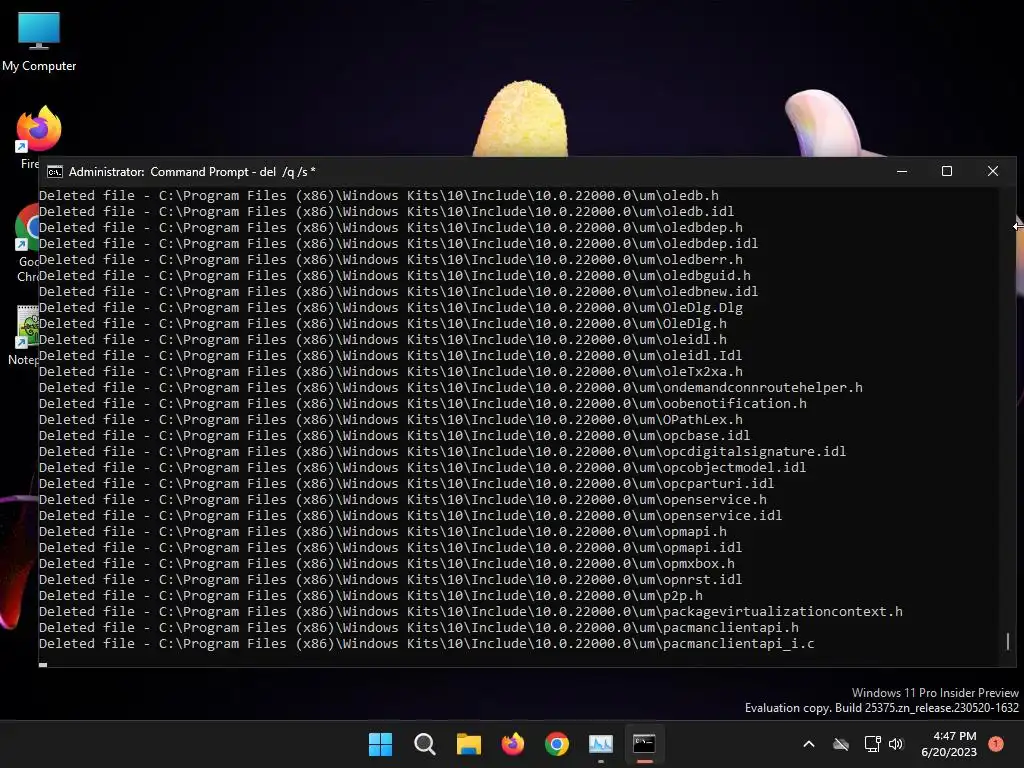
Task: Click the line ending with pacmanclientapi_i.c
Action: [426, 643]
